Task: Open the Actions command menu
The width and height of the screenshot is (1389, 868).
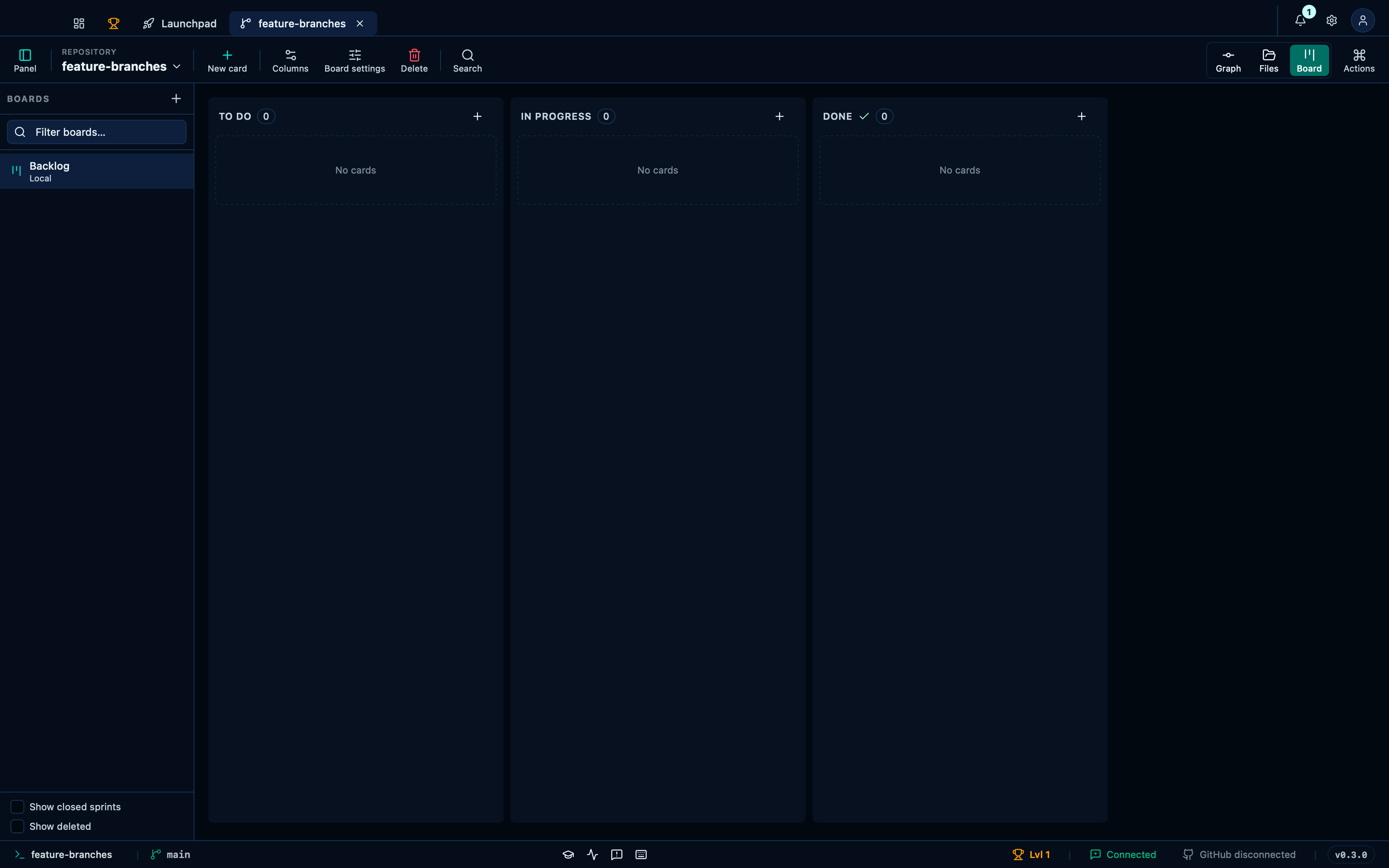Action: (x=1359, y=60)
